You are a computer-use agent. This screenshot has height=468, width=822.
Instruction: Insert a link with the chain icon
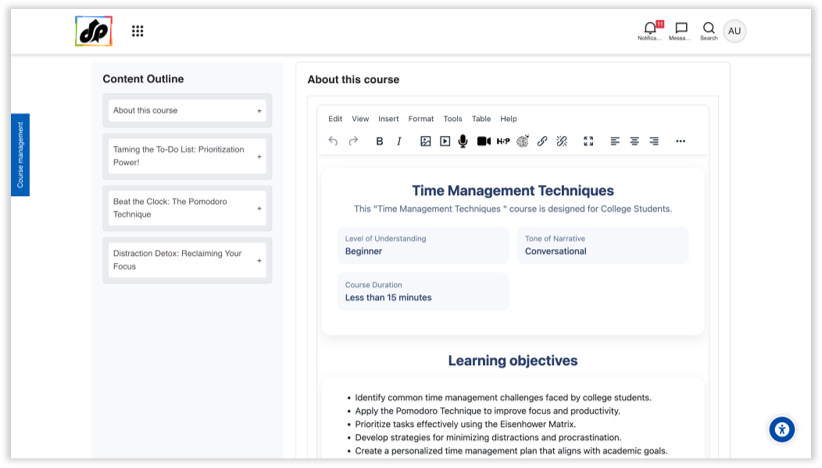542,141
